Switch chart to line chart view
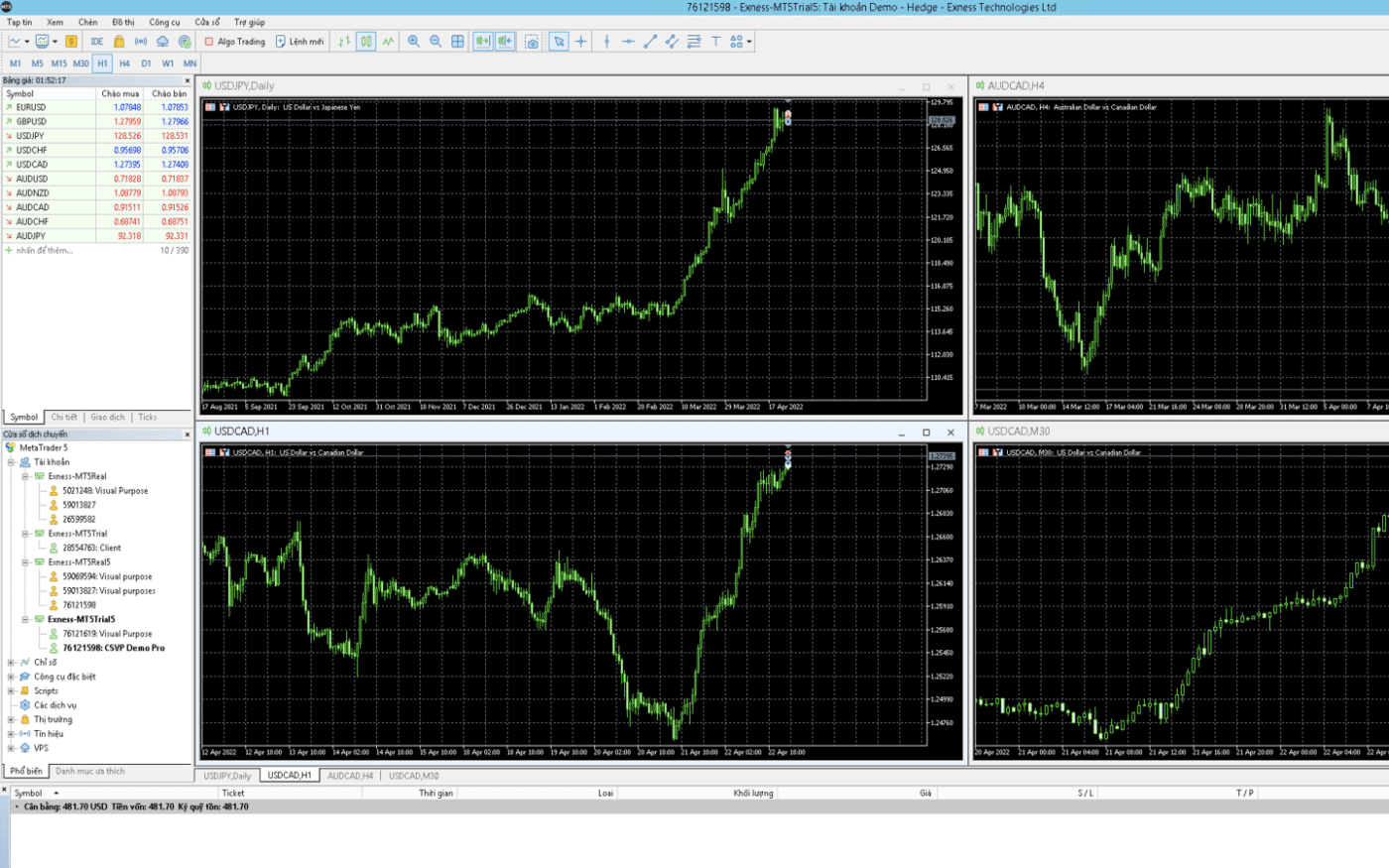The width and height of the screenshot is (1389, 868). click(x=388, y=42)
